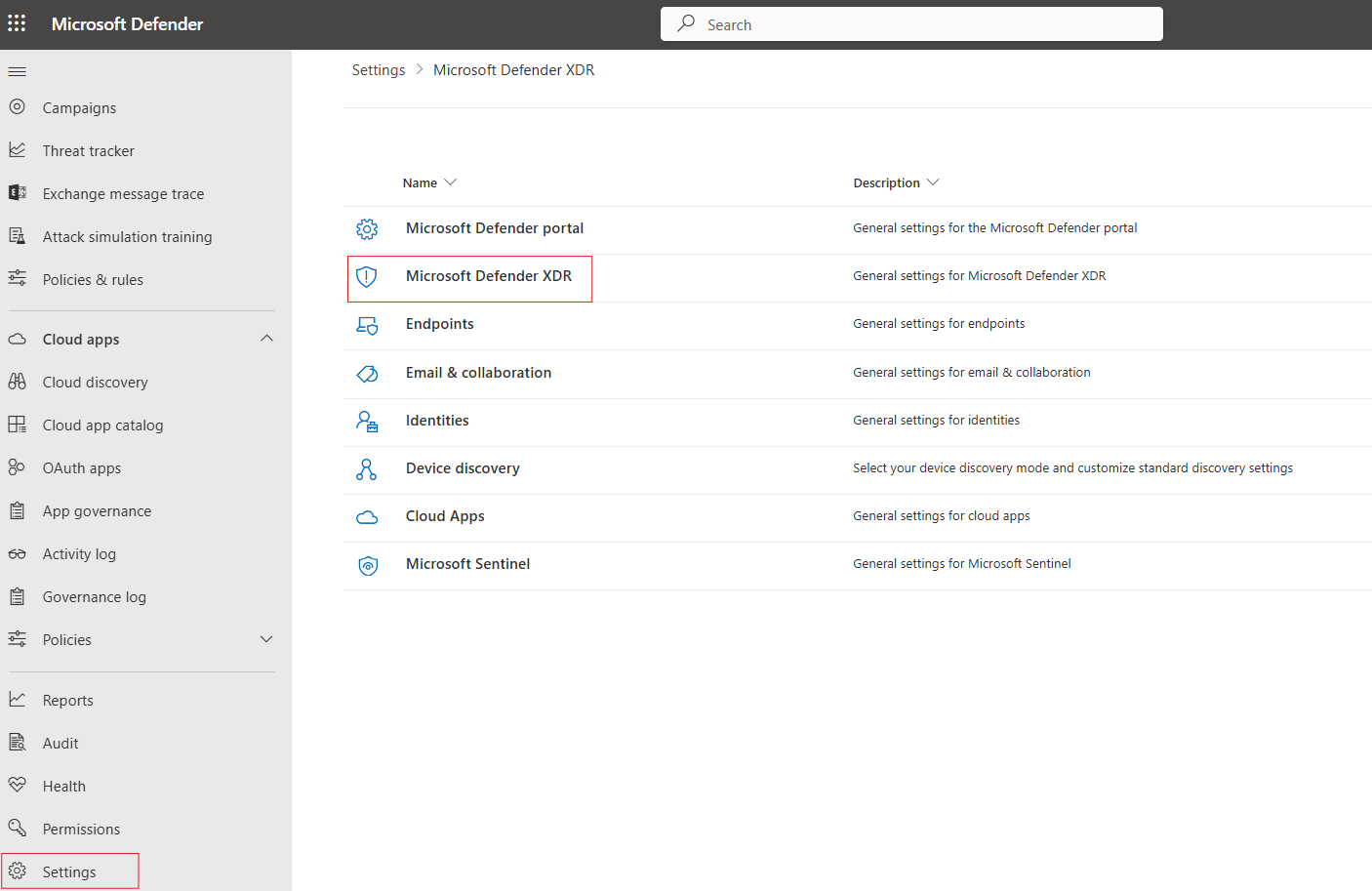Click the Settings gear icon in sidebar

point(17,871)
